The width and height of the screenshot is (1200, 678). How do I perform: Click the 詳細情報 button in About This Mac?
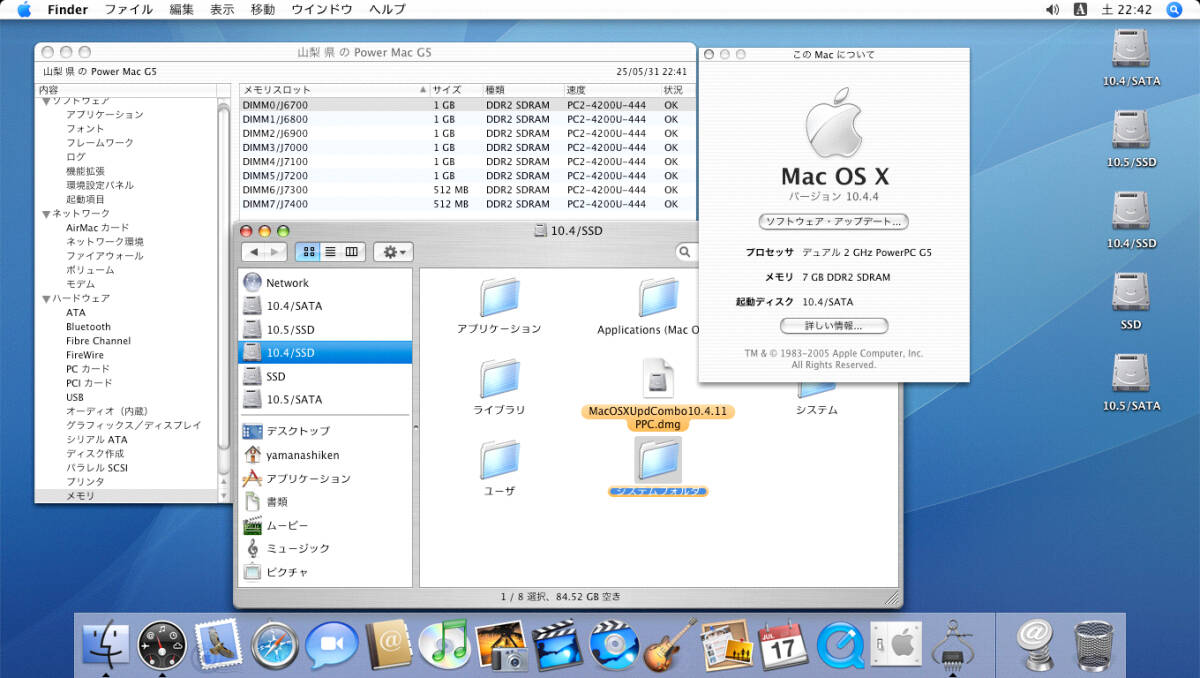pos(834,325)
